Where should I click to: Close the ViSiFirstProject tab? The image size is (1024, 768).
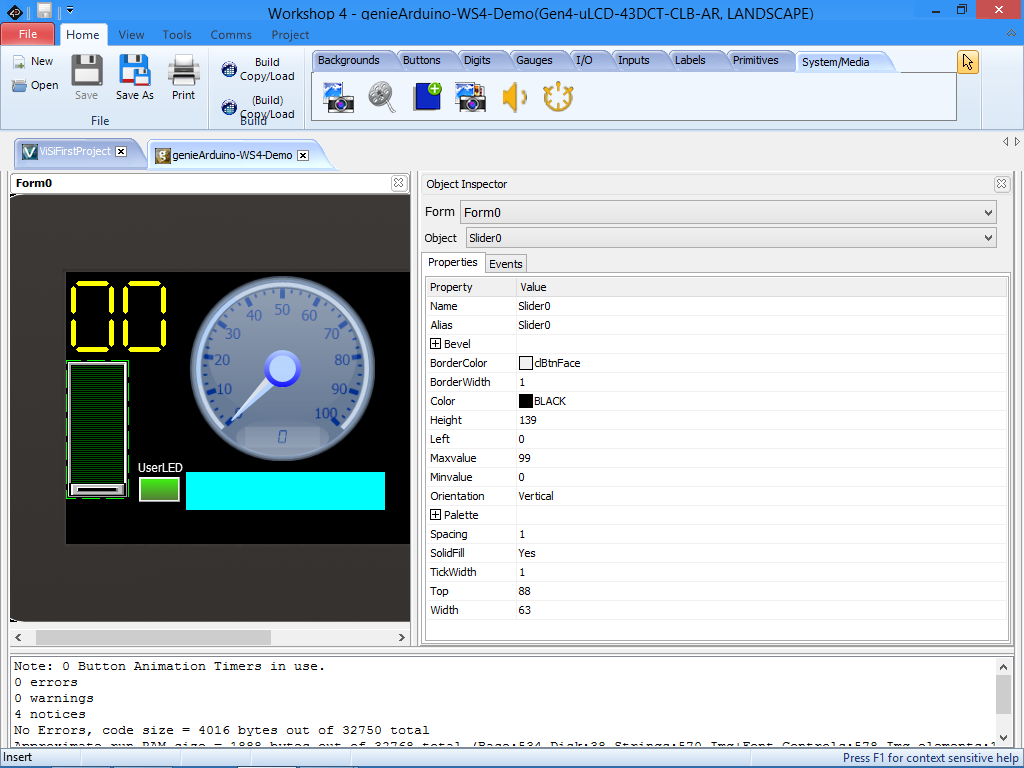point(121,151)
